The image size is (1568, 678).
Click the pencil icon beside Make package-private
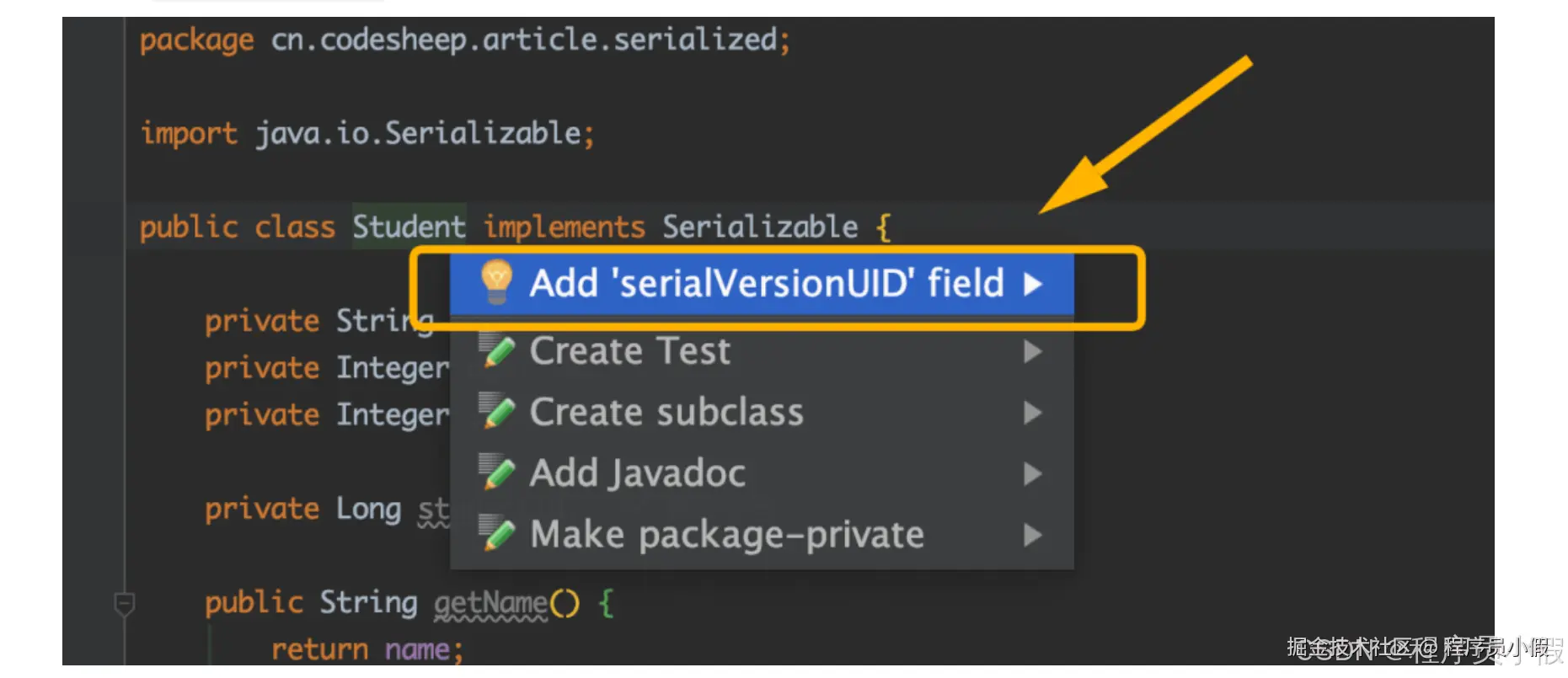click(497, 533)
